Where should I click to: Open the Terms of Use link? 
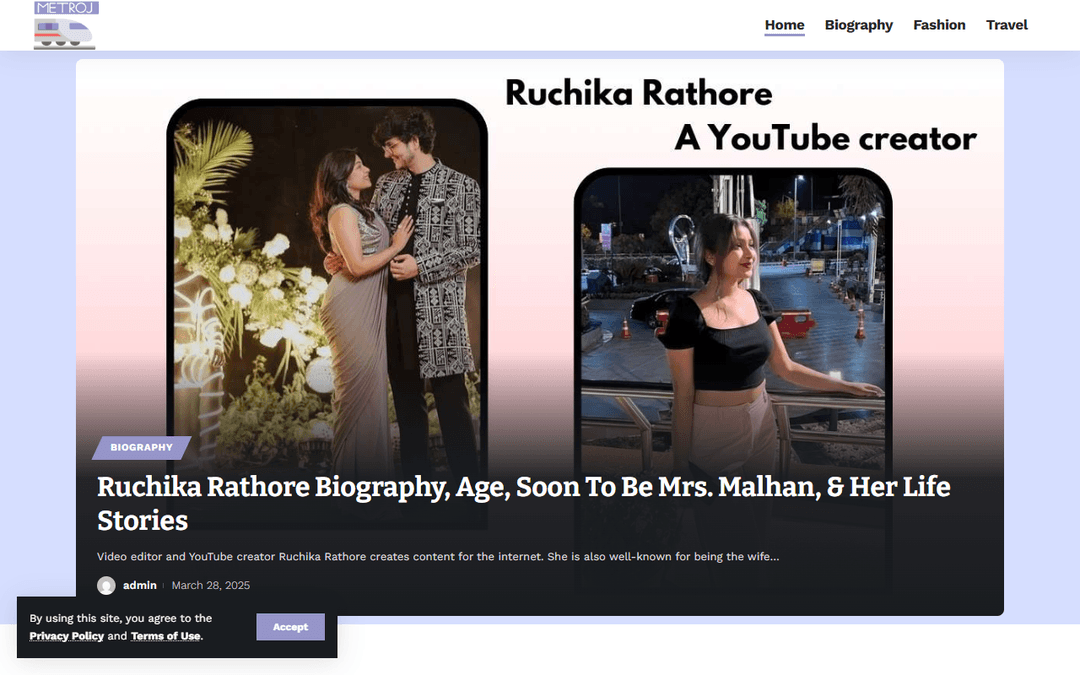click(166, 636)
